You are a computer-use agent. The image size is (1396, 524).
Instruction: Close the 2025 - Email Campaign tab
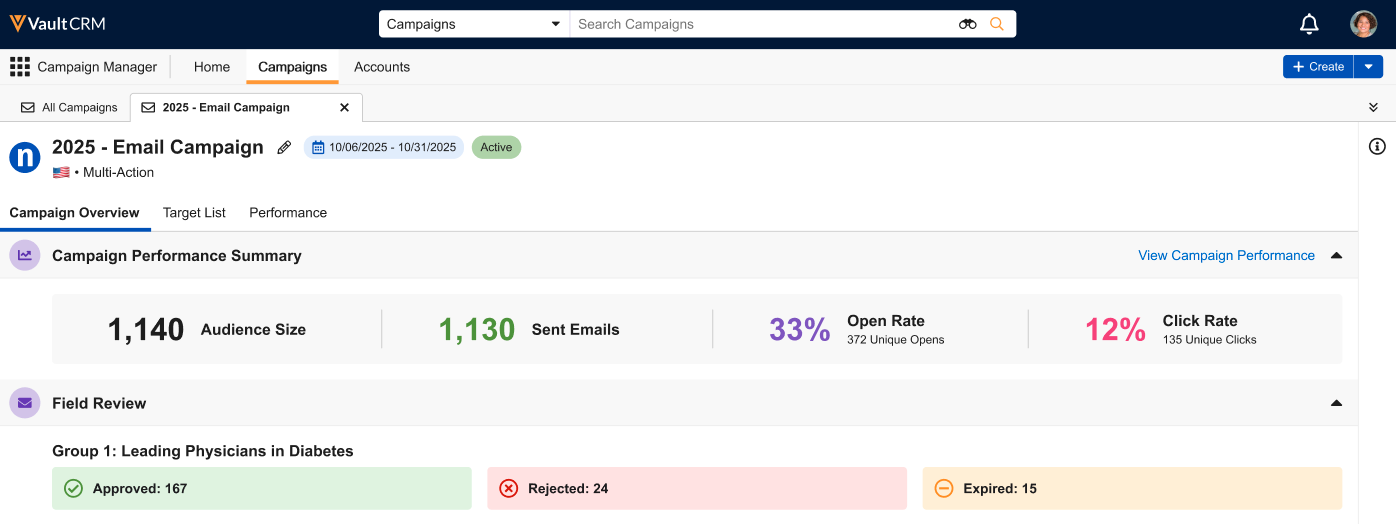[345, 107]
